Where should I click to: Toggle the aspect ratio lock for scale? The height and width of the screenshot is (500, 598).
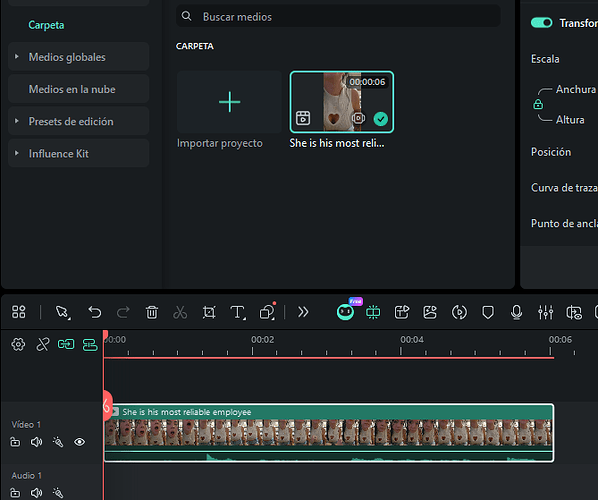538,104
